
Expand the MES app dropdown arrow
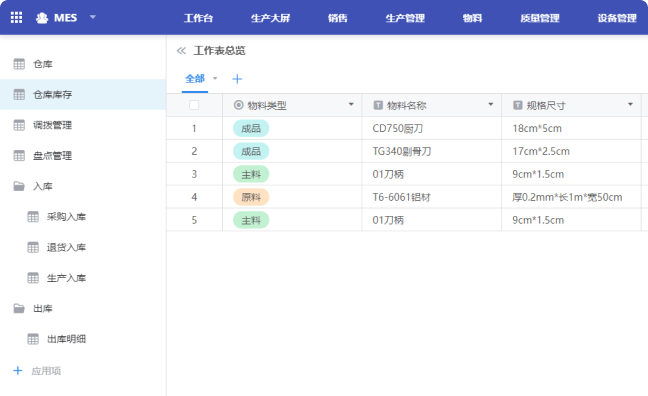[x=93, y=17]
